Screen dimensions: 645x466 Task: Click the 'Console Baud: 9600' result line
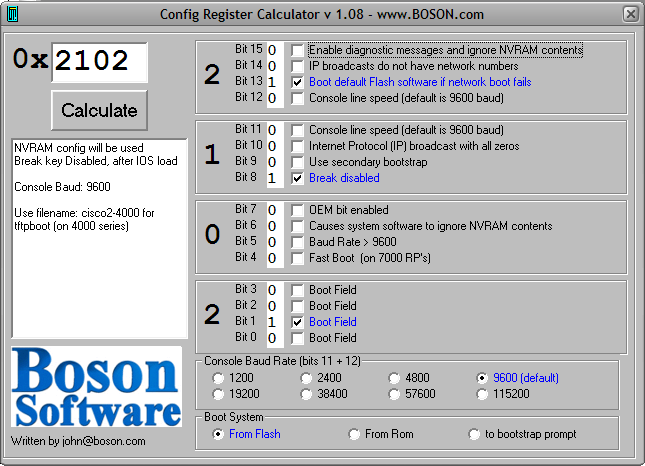click(x=63, y=187)
